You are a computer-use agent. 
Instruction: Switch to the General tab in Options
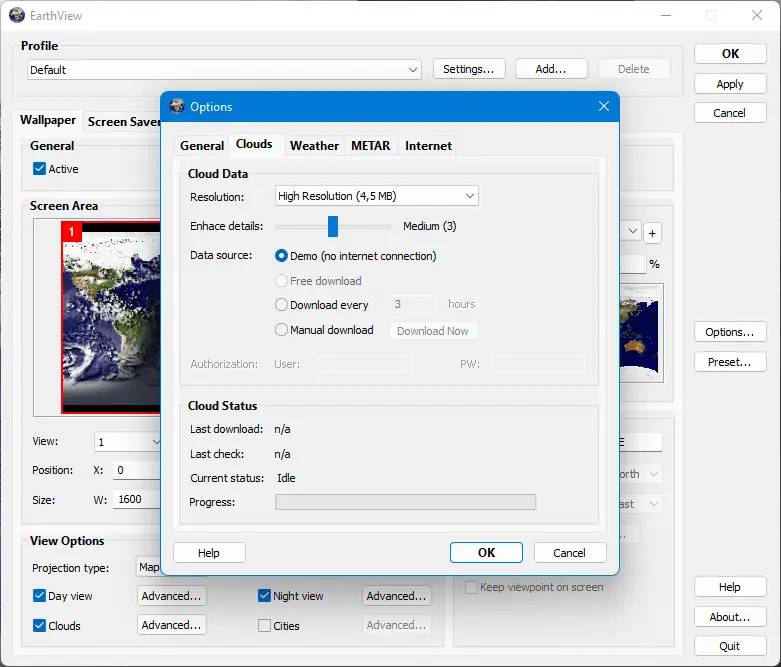coord(202,145)
